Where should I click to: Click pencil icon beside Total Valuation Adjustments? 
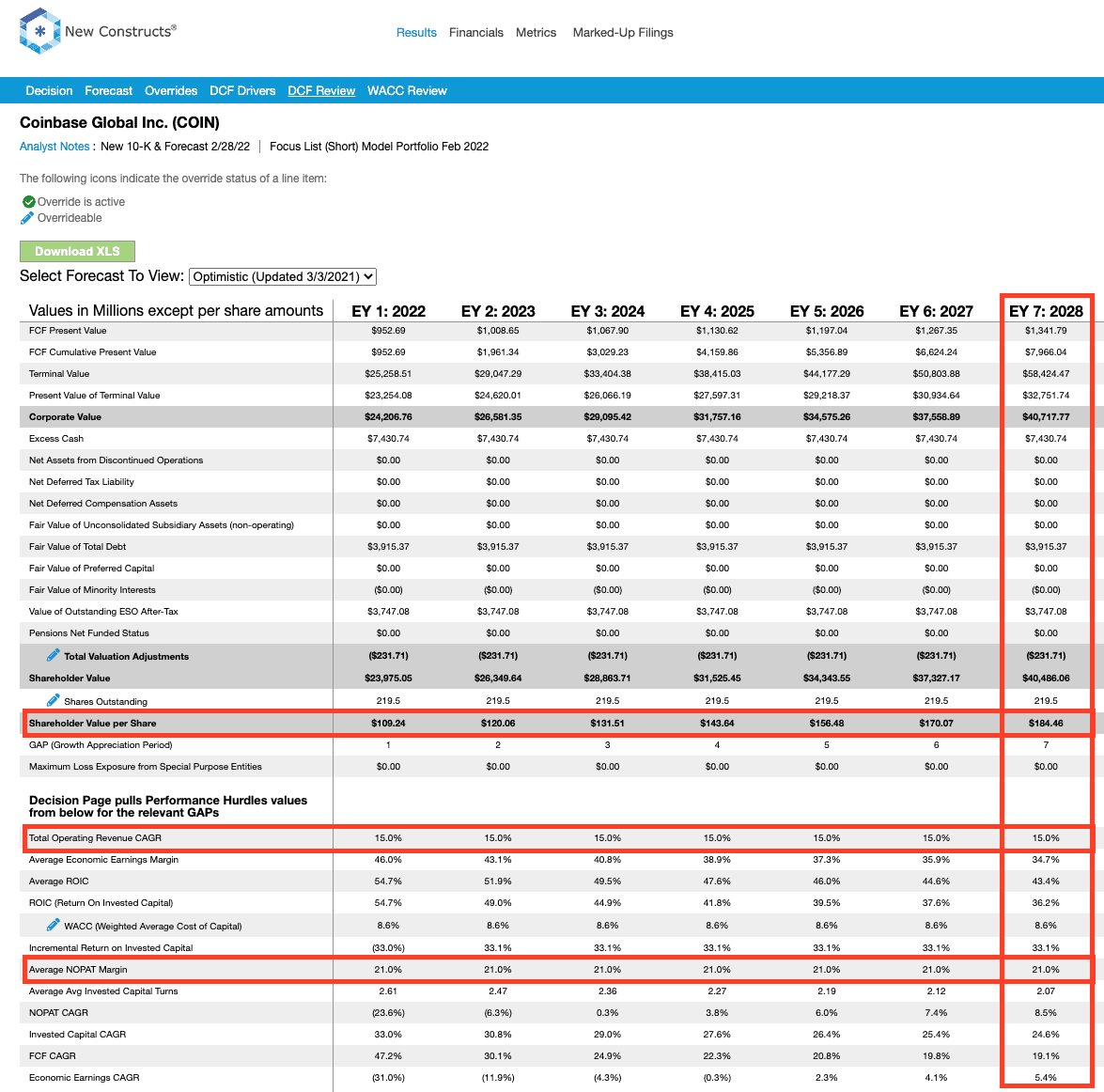(53, 655)
